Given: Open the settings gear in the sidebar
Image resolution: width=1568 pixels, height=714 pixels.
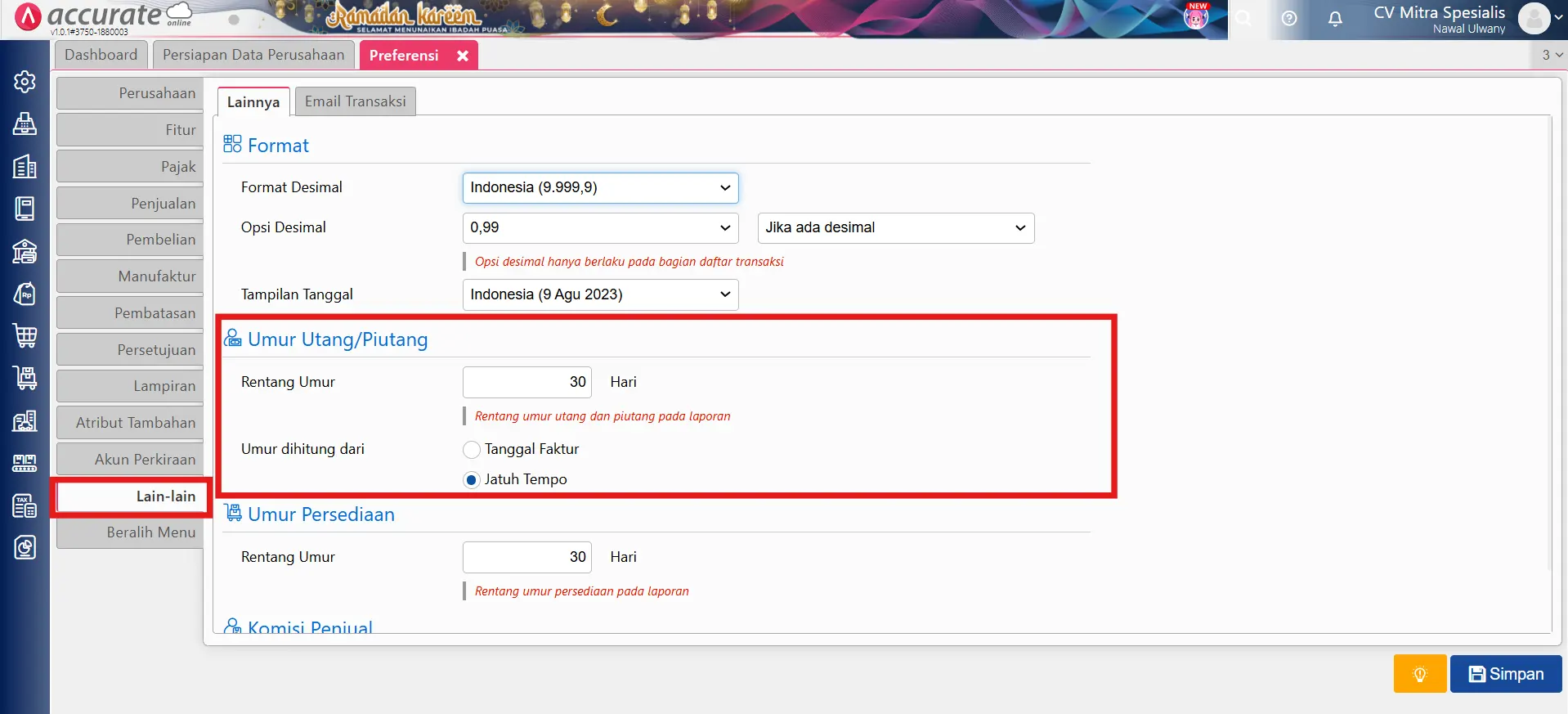Looking at the screenshot, I should pos(25,82).
